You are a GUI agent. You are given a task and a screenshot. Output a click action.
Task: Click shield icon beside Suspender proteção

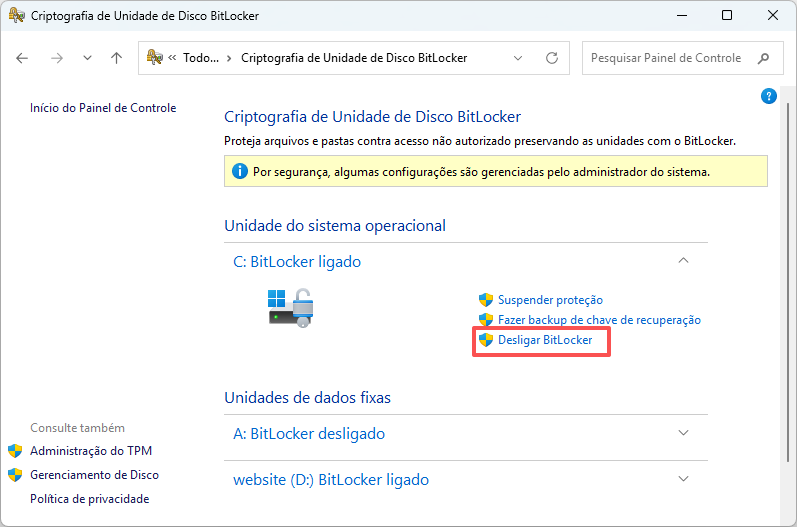point(486,300)
